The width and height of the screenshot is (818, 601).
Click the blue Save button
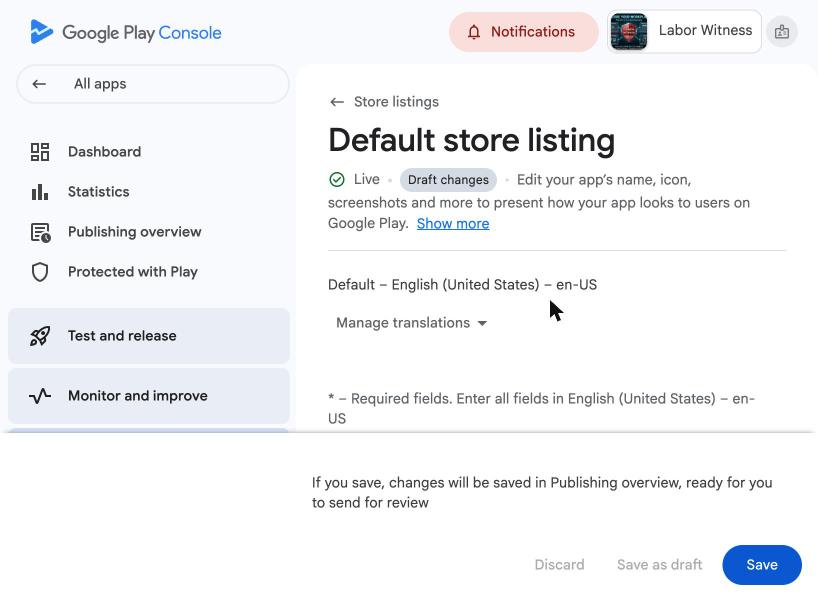[x=762, y=565]
